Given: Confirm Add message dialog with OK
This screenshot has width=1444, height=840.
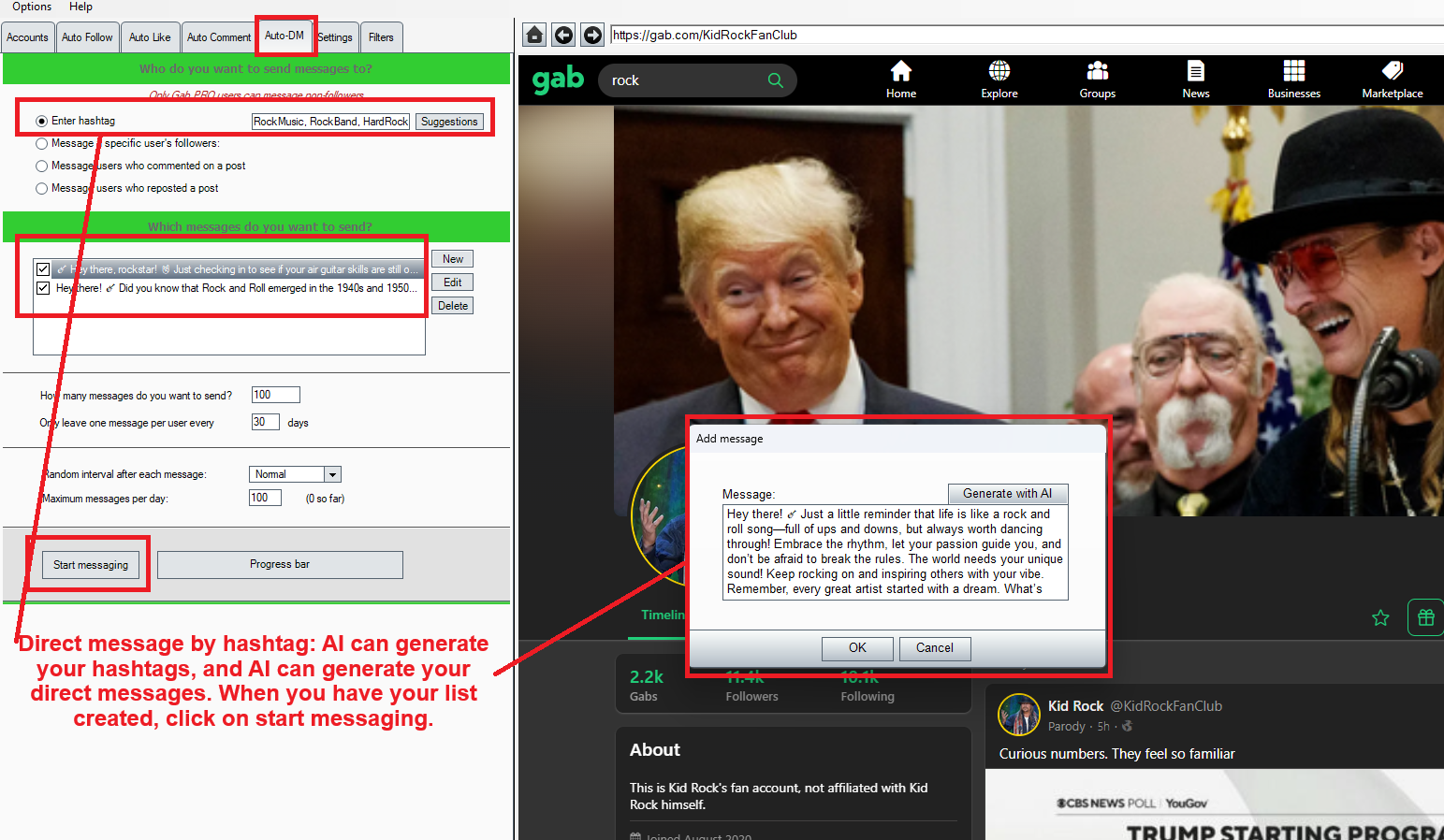Looking at the screenshot, I should tap(857, 648).
